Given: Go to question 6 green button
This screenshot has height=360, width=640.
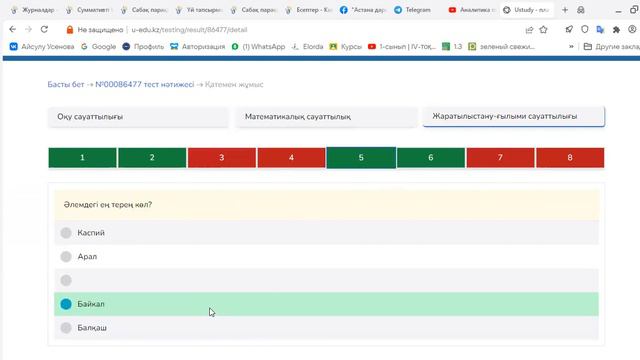Looking at the screenshot, I should [x=431, y=158].
